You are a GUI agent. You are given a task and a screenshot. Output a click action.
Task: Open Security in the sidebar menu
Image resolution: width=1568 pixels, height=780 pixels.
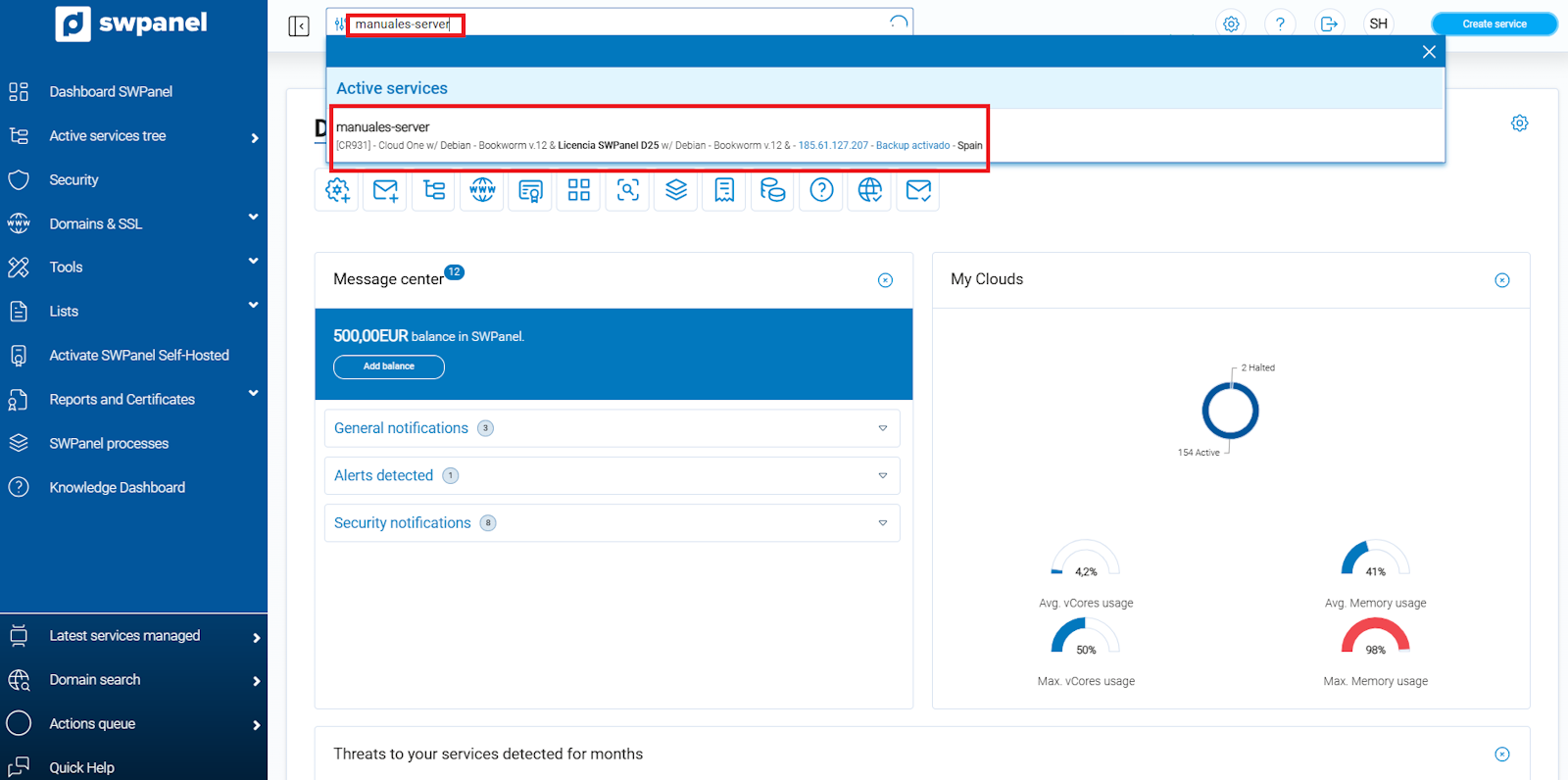point(74,180)
